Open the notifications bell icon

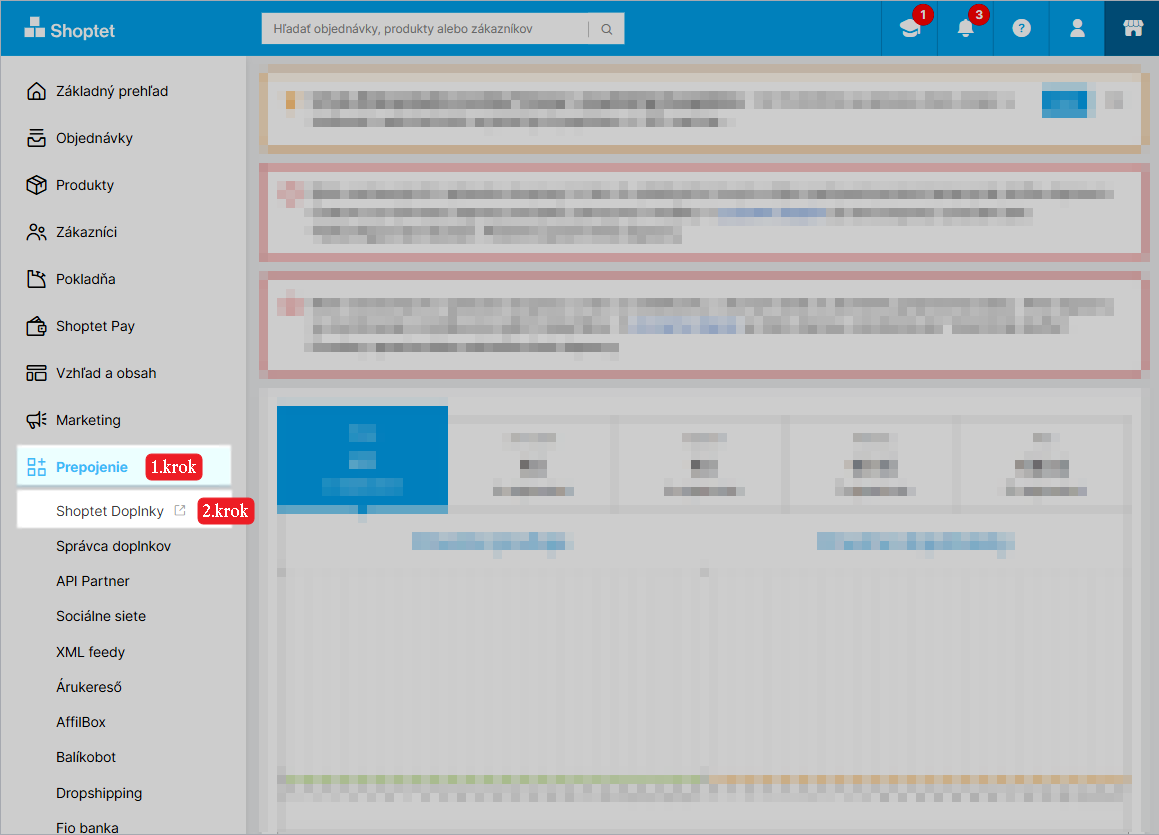point(965,29)
